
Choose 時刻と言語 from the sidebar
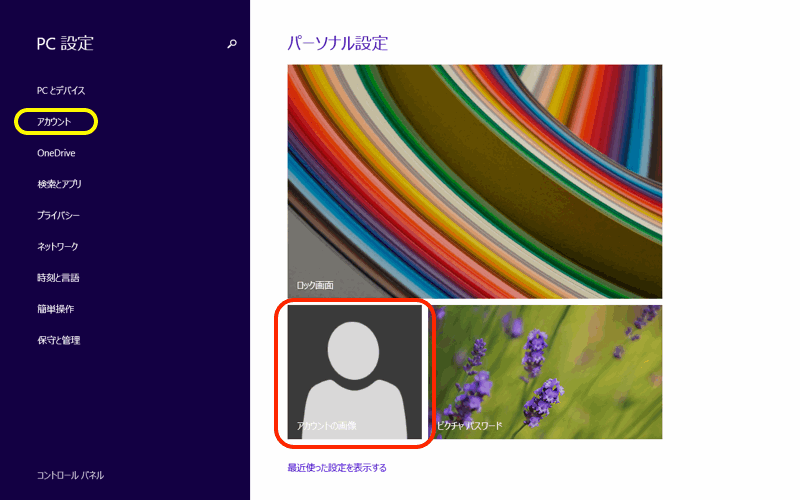pos(58,277)
